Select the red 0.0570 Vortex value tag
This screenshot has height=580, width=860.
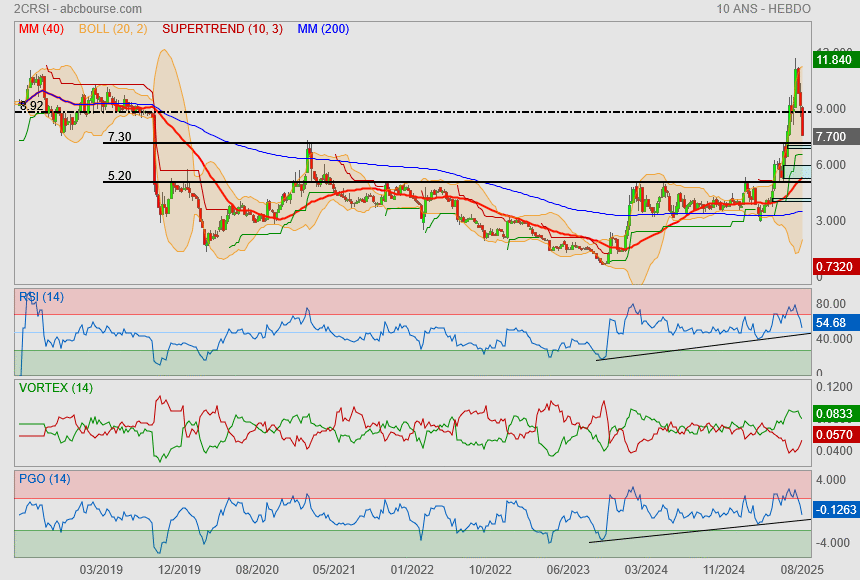tap(833, 435)
